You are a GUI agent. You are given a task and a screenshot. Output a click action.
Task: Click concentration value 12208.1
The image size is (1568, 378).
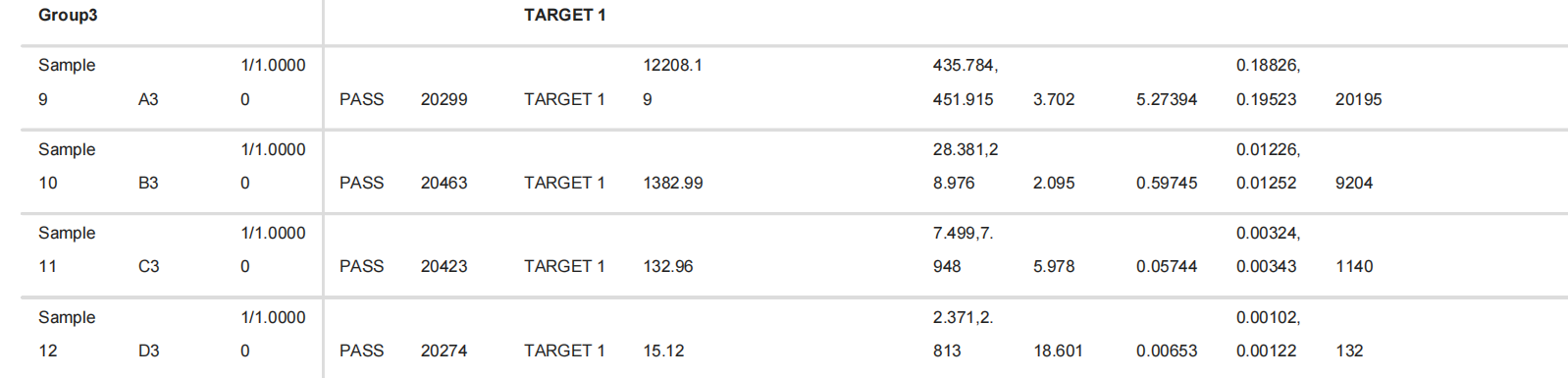click(672, 82)
